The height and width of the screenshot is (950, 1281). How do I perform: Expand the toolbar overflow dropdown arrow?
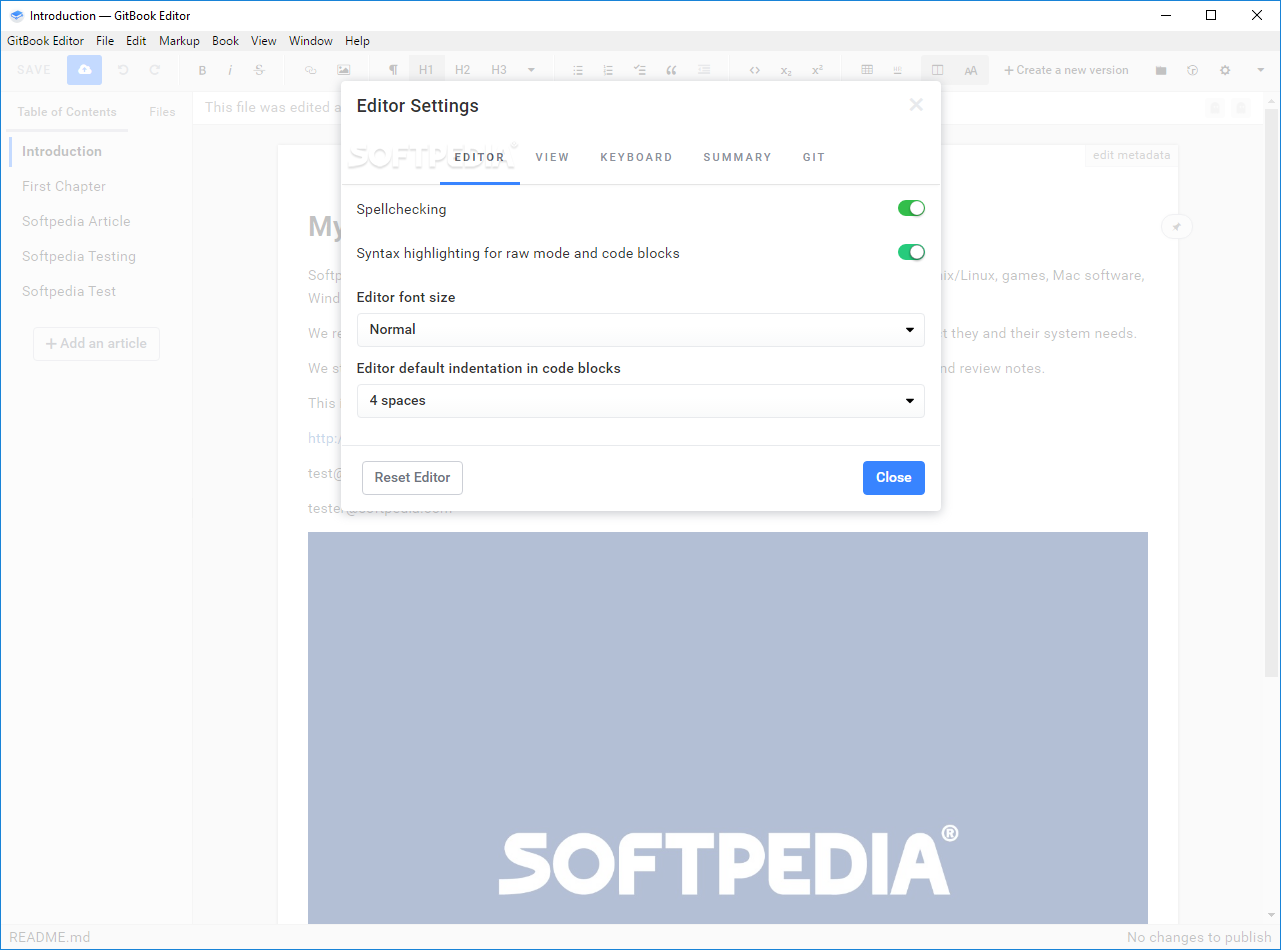pyautogui.click(x=1260, y=70)
